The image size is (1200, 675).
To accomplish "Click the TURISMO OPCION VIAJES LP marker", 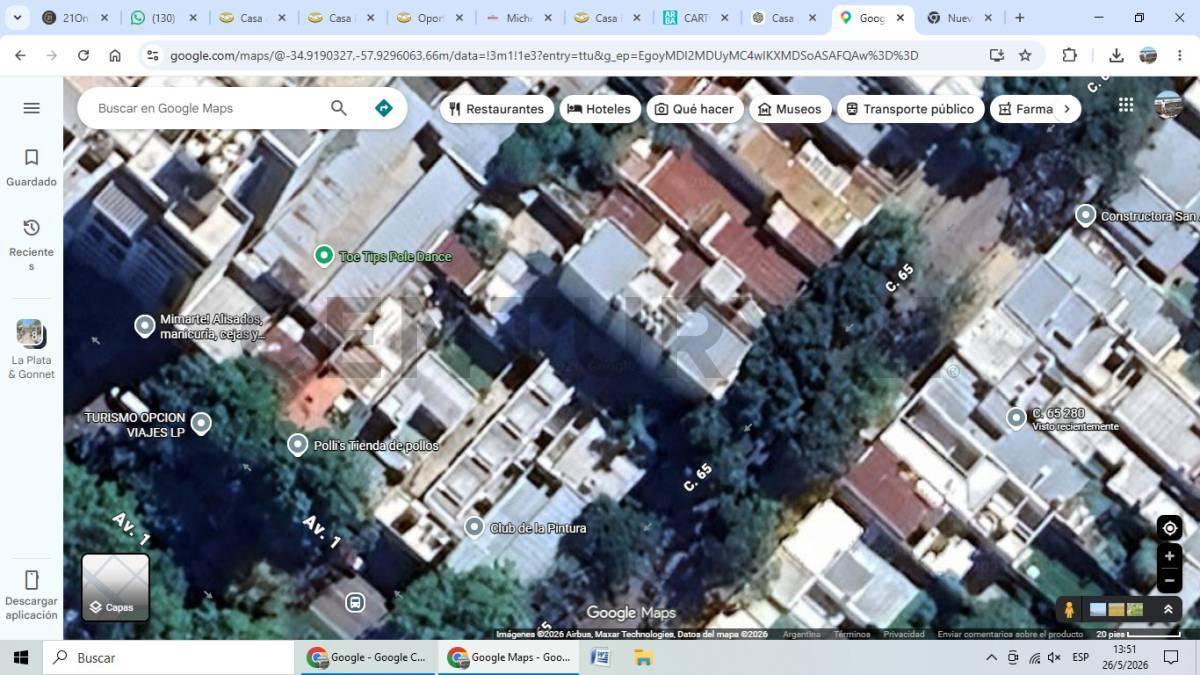I will [201, 423].
